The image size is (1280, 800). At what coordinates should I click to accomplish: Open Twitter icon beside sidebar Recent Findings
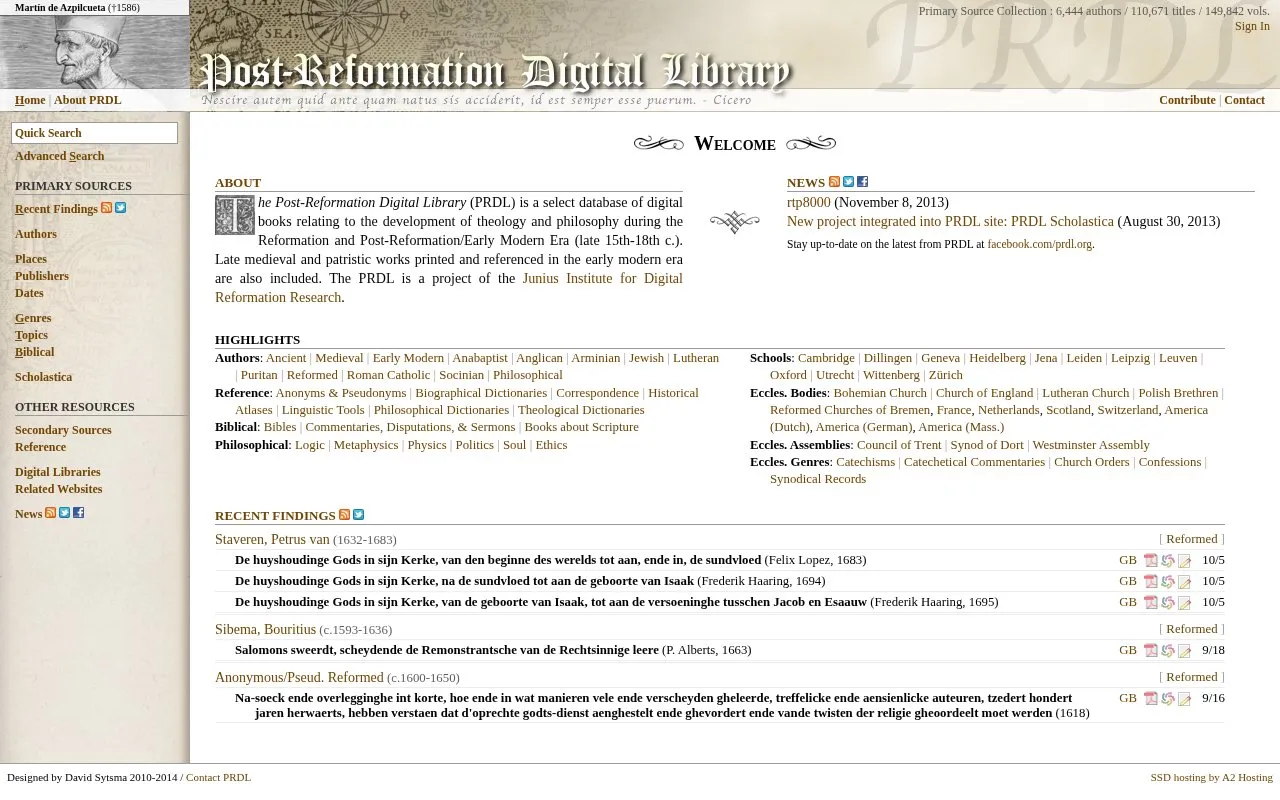click(121, 208)
